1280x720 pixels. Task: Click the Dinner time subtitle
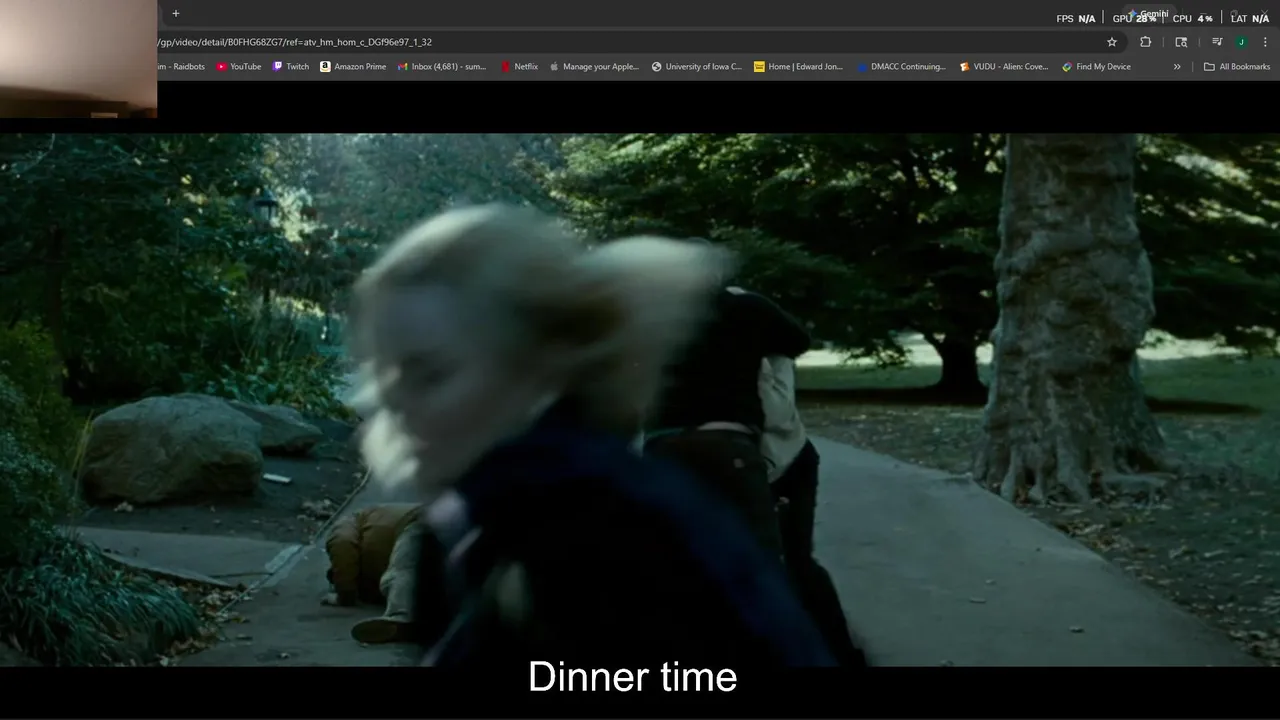(x=632, y=677)
